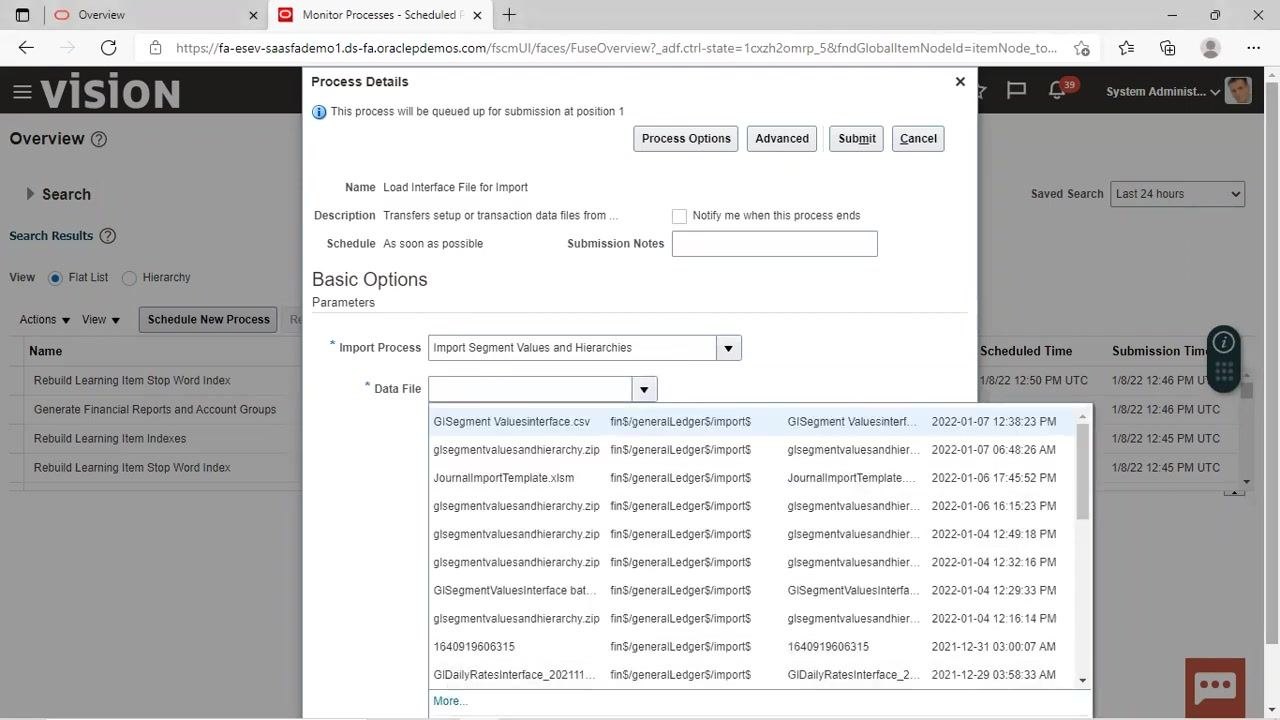This screenshot has height=720, width=1280.
Task: Select the GlDailyRatesInterface file
Action: click(x=751, y=675)
